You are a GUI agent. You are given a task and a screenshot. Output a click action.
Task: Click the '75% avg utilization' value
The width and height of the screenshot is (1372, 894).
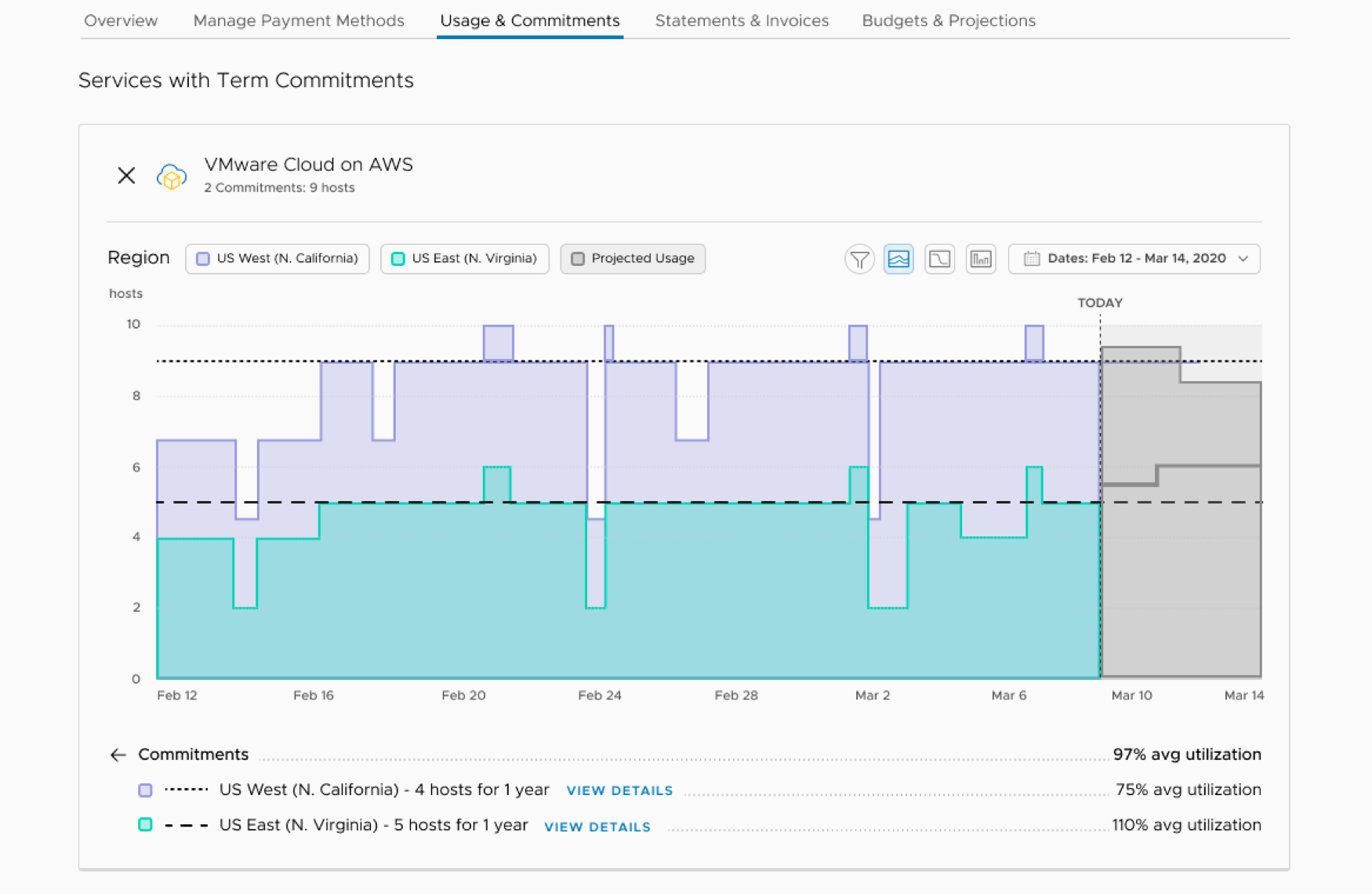[x=1189, y=790]
